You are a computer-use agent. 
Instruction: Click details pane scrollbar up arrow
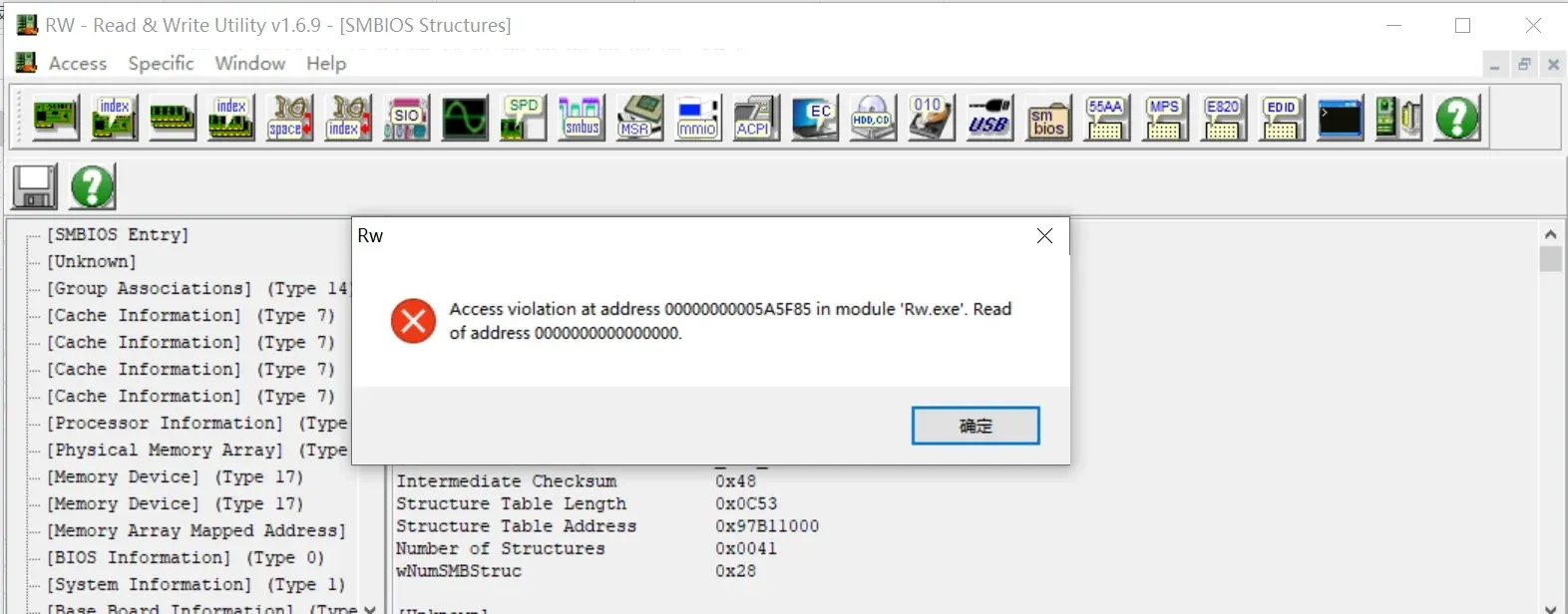tap(1550, 234)
